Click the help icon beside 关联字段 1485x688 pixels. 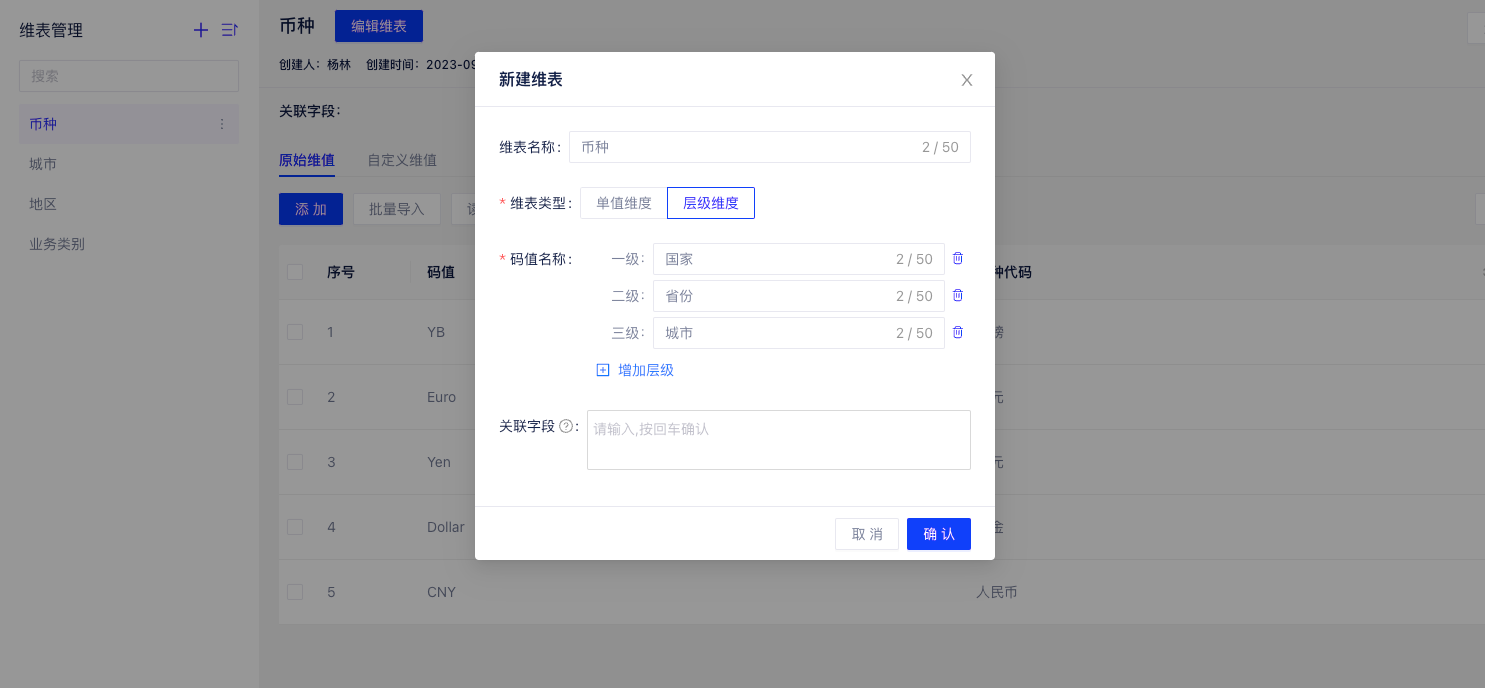tap(566, 426)
